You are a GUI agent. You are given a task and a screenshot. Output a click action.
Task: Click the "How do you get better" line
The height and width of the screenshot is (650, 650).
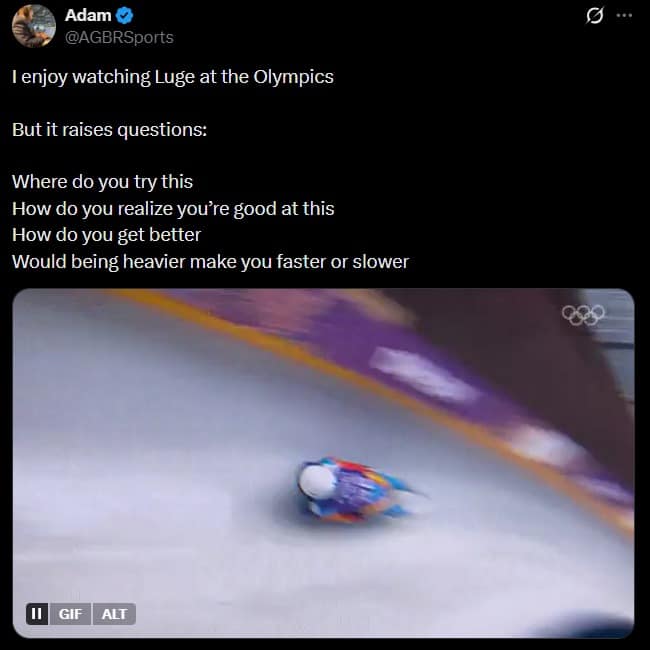pos(106,234)
